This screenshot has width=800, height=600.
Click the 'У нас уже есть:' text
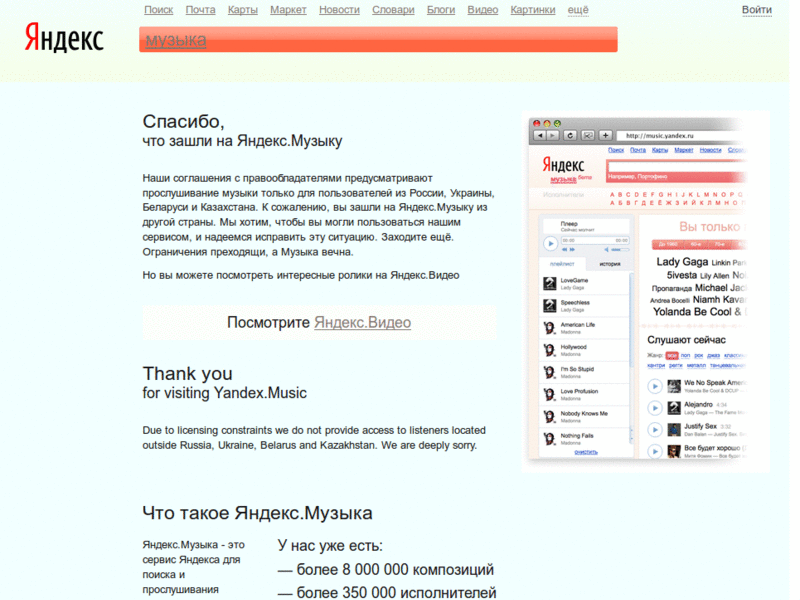pyautogui.click(x=330, y=545)
